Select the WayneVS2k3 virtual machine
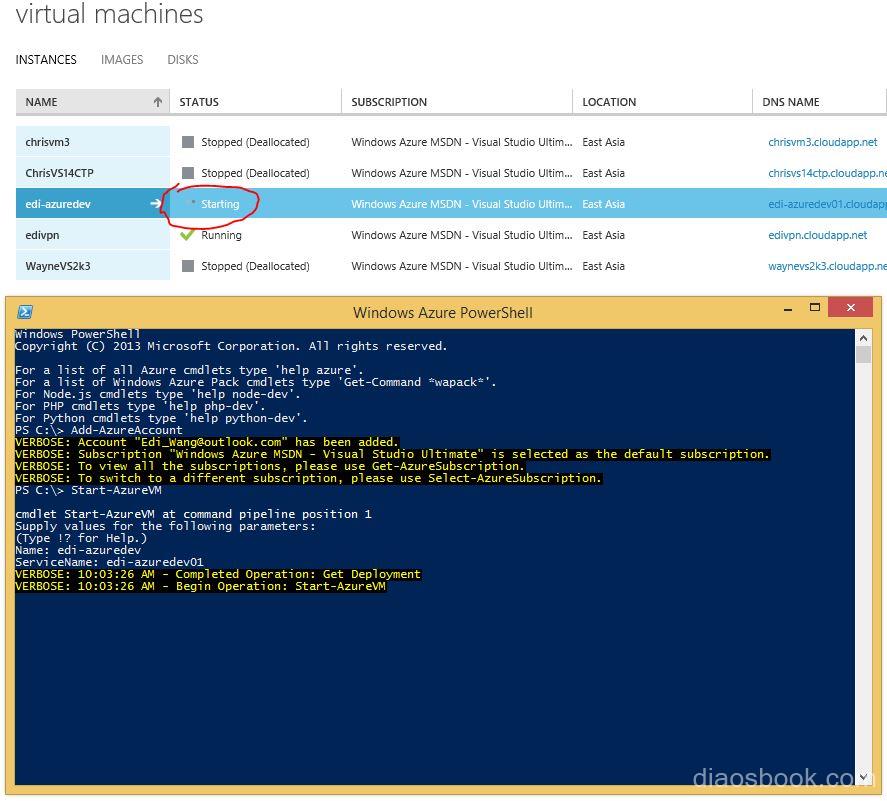The width and height of the screenshot is (887, 801). click(58, 266)
